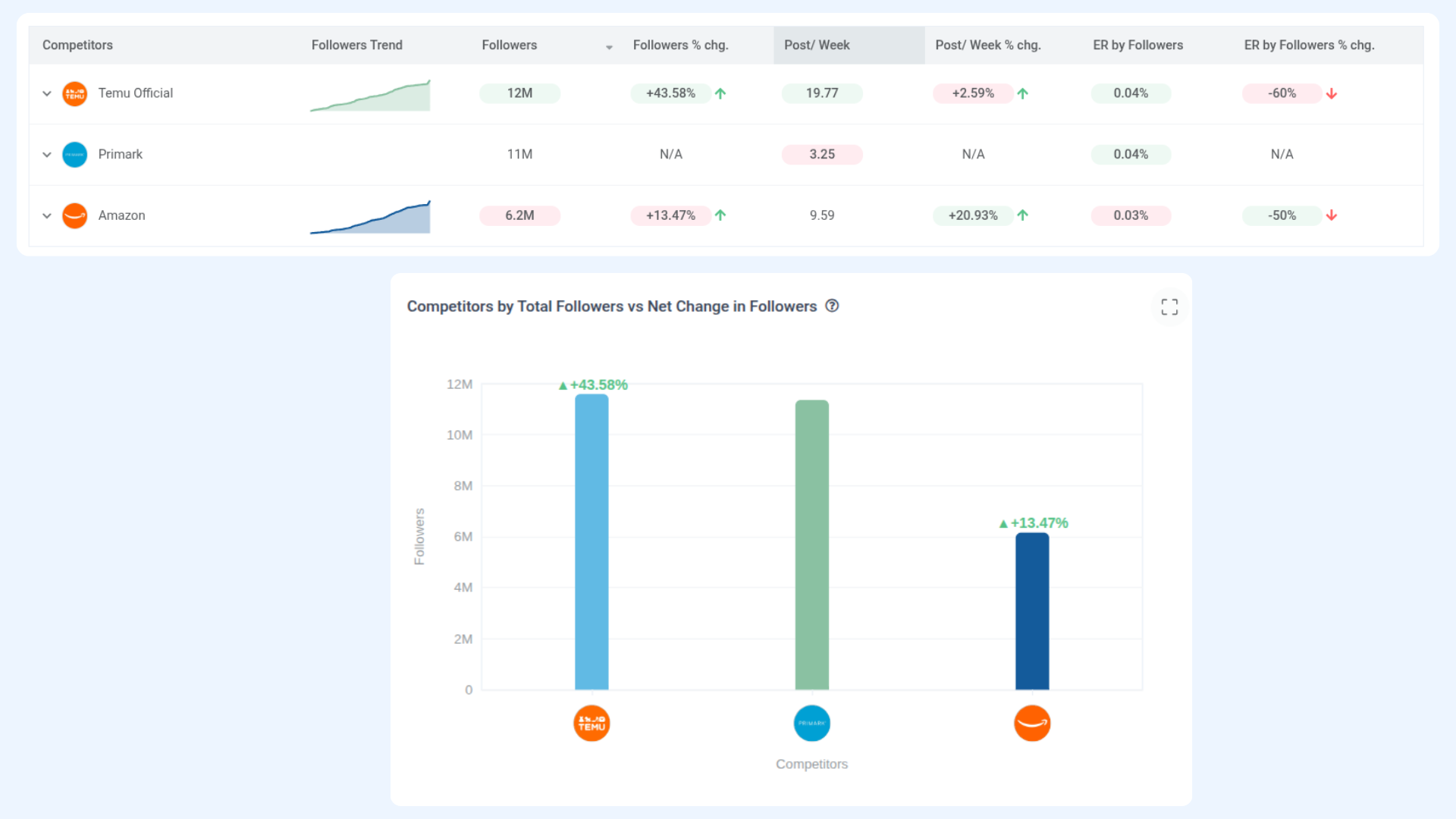Image resolution: width=1456 pixels, height=819 pixels.
Task: Click the ER by Followers header
Action: click(x=1137, y=45)
